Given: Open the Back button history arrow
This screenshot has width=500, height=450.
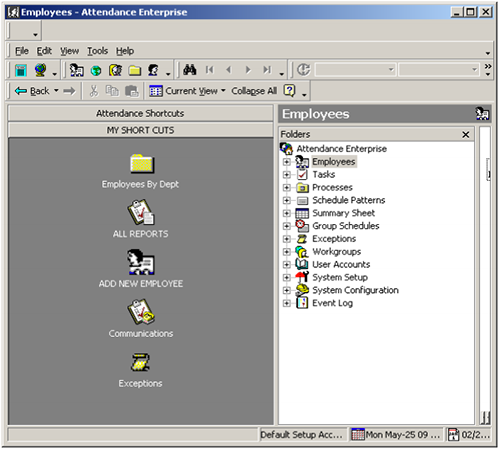Looking at the screenshot, I should pyautogui.click(x=56, y=90).
